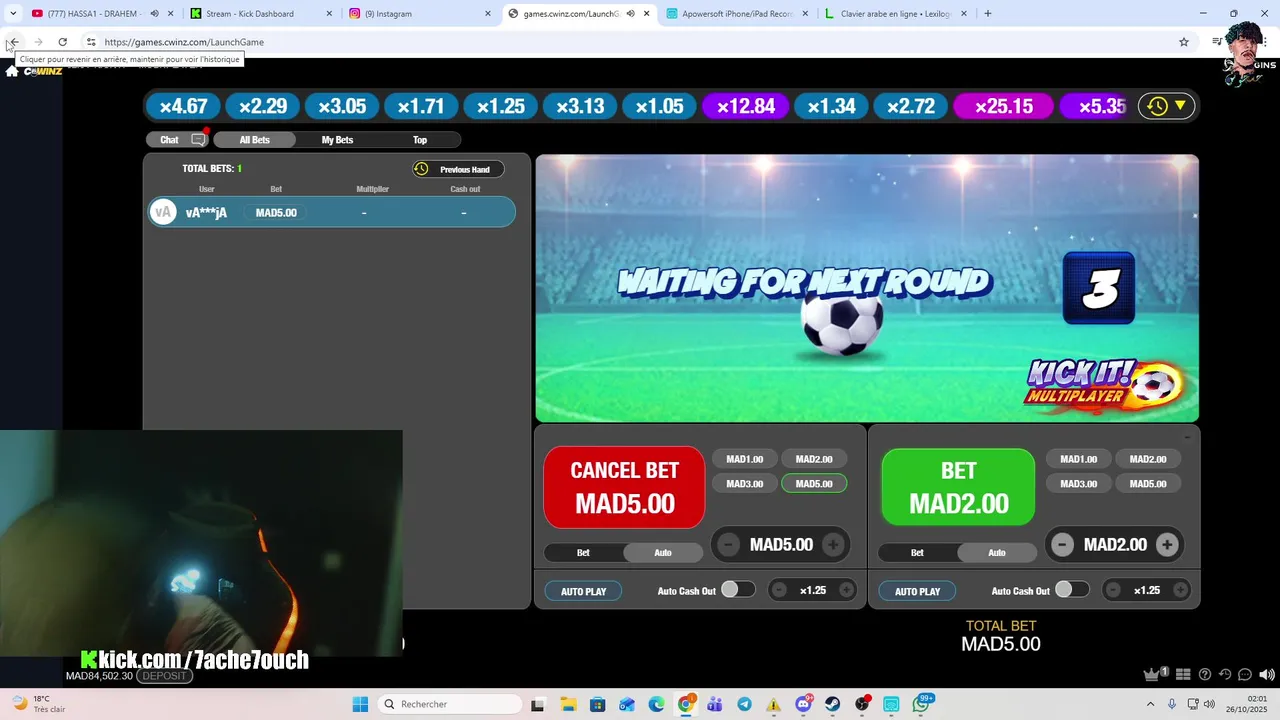Select Auto mode in right panel
This screenshot has height=720, width=1280.
click(x=997, y=552)
